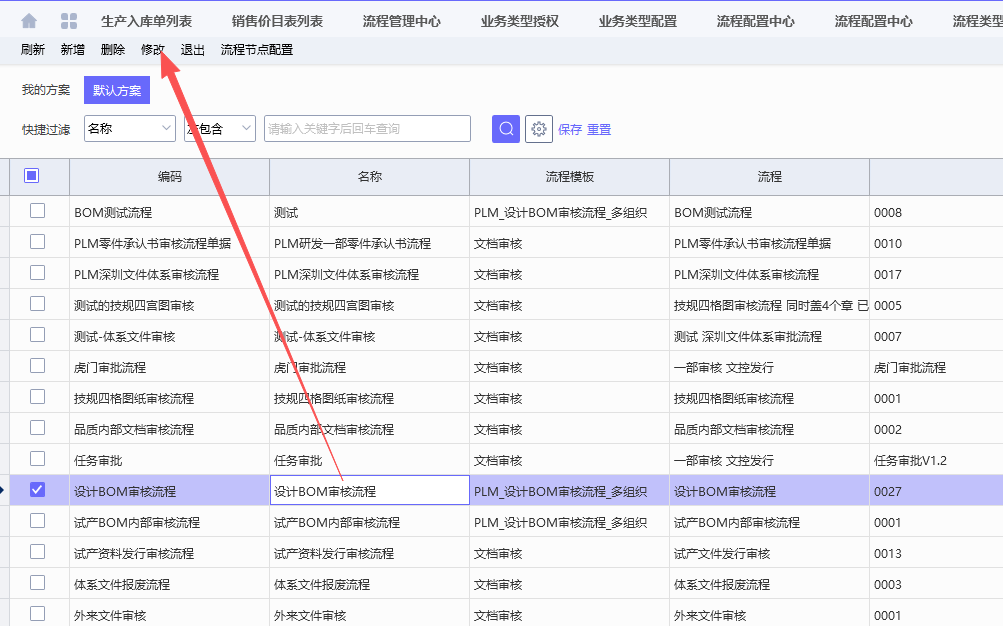Click 新增 in the toolbar

[72, 49]
